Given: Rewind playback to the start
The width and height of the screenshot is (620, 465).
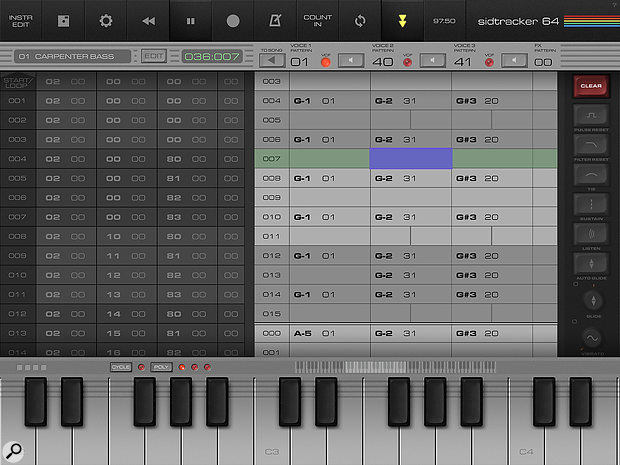Looking at the screenshot, I should [x=148, y=21].
